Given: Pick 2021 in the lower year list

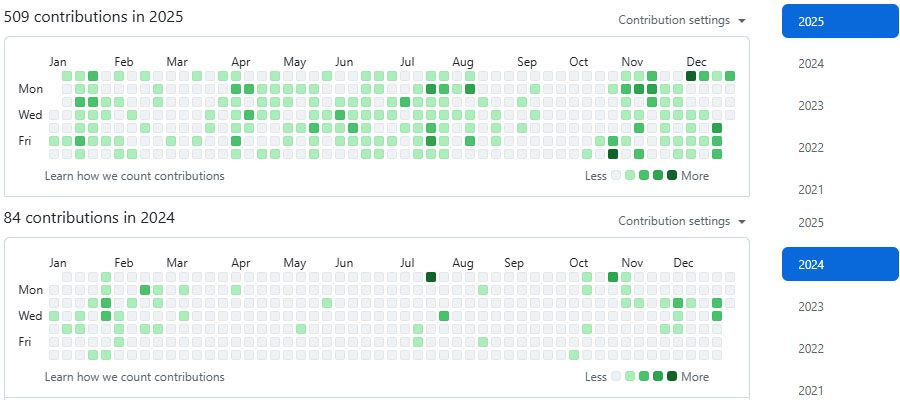Looking at the screenshot, I should [811, 390].
